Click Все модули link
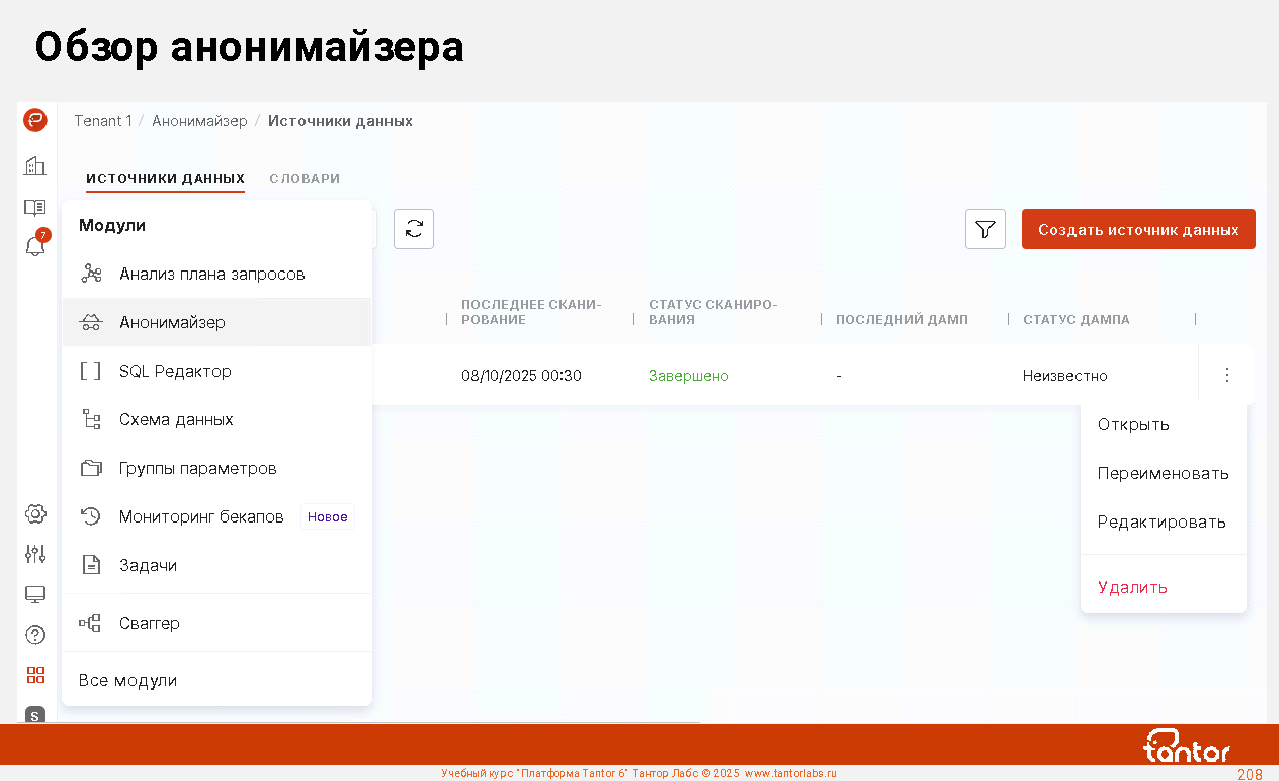The image size is (1279, 781). click(128, 680)
